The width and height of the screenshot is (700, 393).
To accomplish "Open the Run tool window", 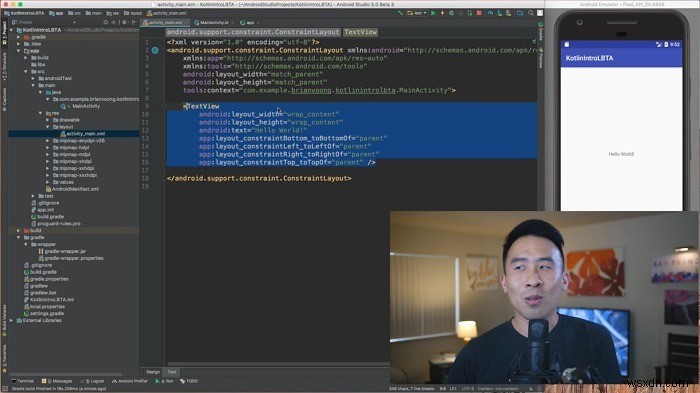I will click(164, 381).
